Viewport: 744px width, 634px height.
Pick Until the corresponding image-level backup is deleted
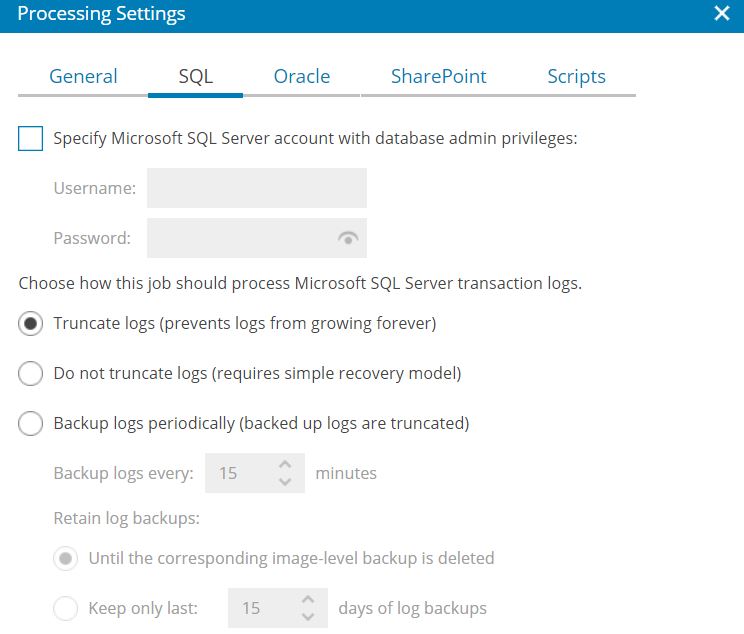pos(65,559)
